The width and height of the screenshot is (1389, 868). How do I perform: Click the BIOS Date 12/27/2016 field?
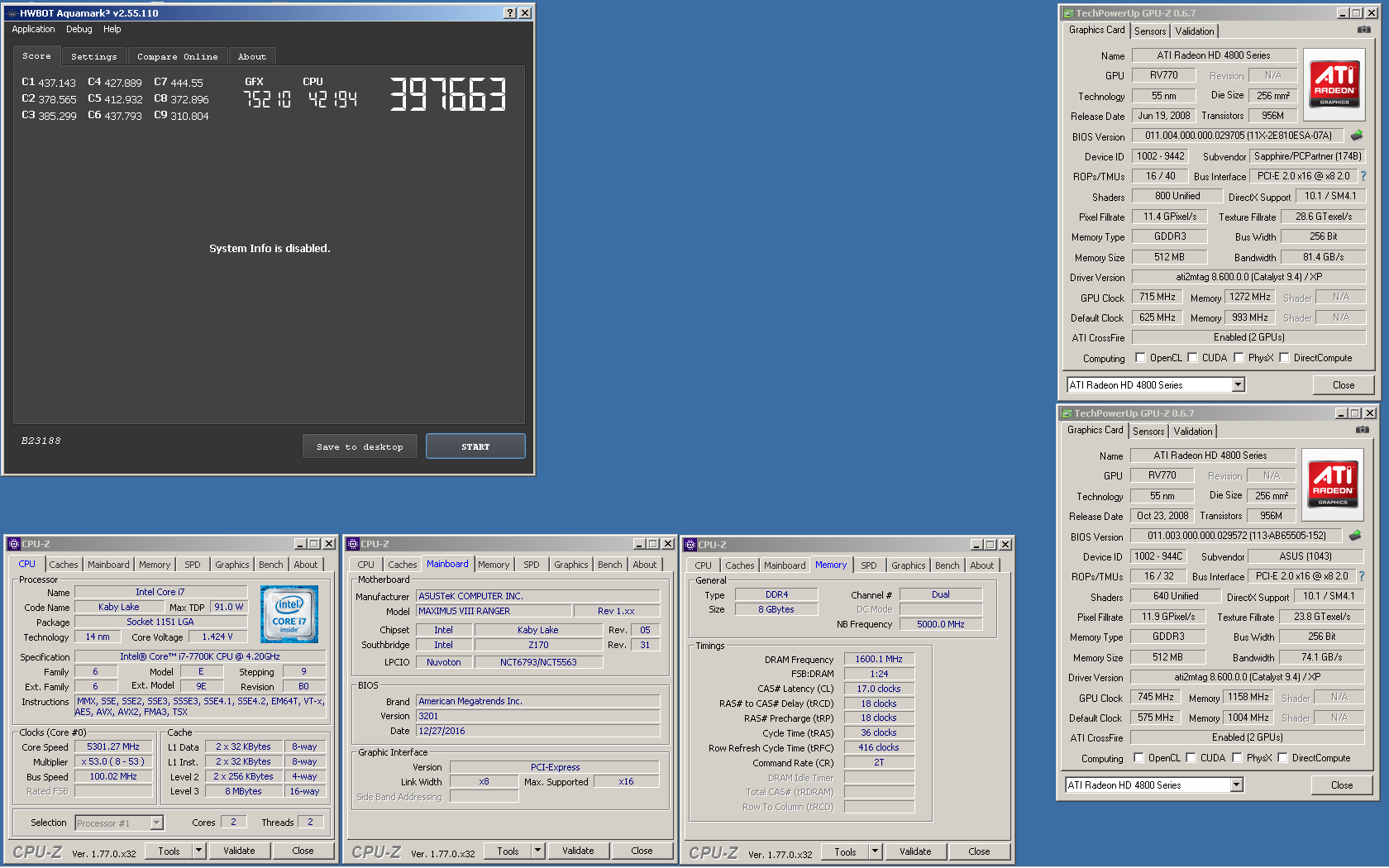coord(537,731)
